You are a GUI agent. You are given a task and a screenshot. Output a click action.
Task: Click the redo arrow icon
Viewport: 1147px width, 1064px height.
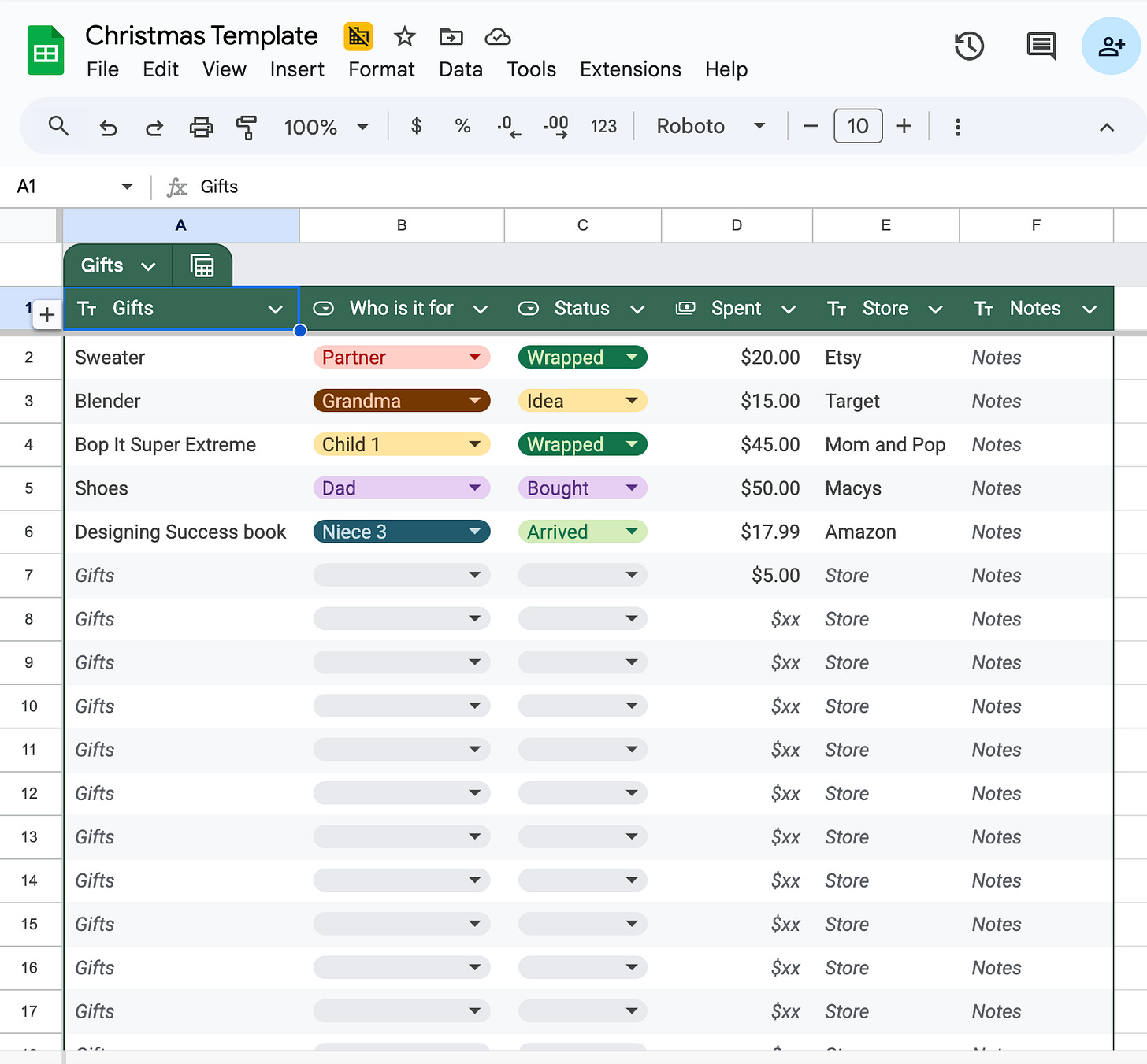click(154, 127)
